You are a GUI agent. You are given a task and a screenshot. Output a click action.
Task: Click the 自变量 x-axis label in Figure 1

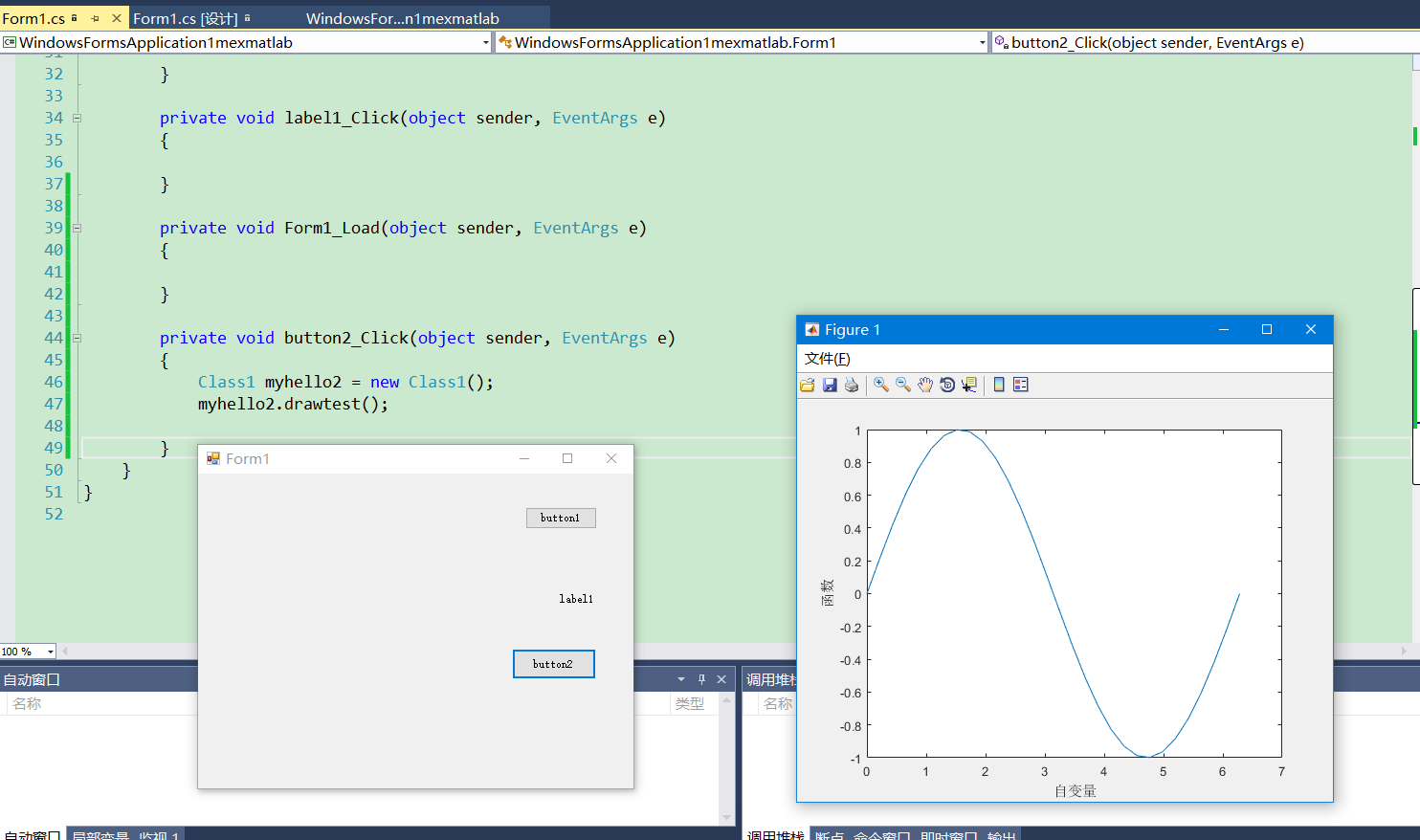(x=1076, y=791)
